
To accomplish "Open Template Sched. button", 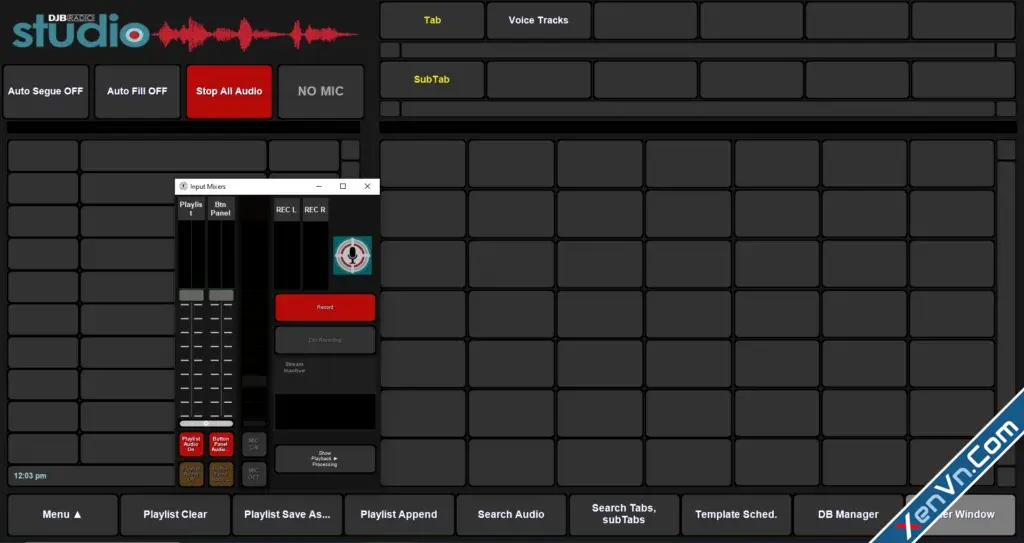I will click(736, 514).
